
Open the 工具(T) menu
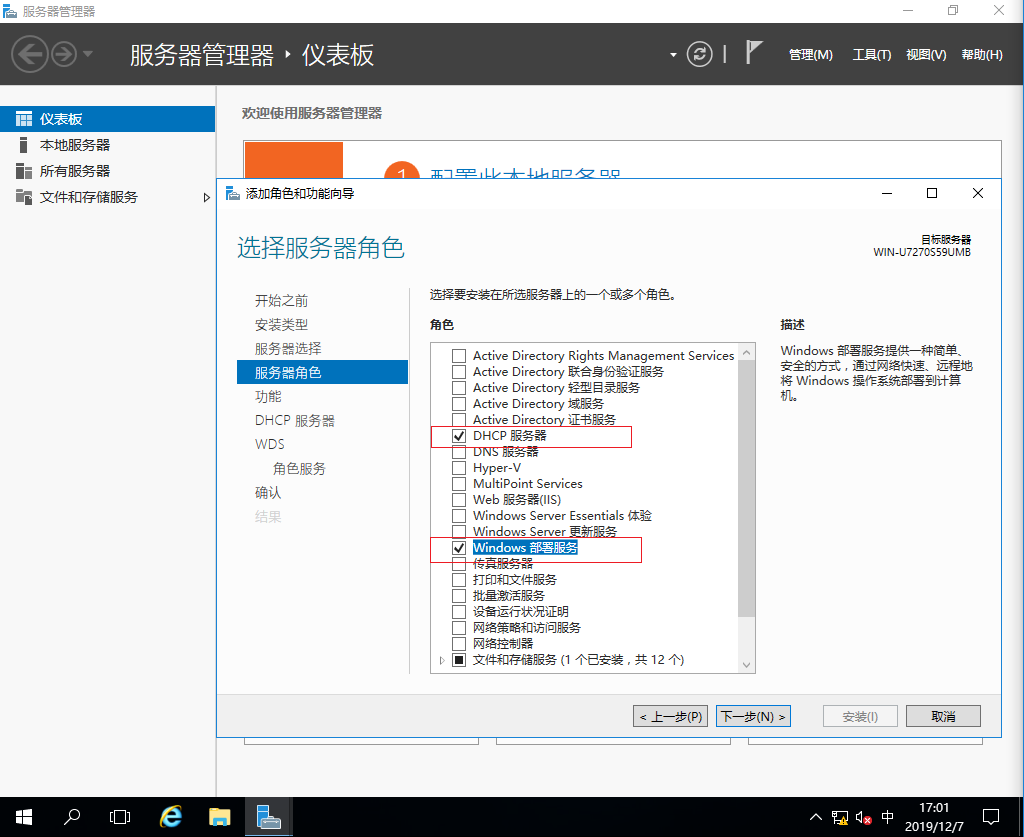point(871,55)
